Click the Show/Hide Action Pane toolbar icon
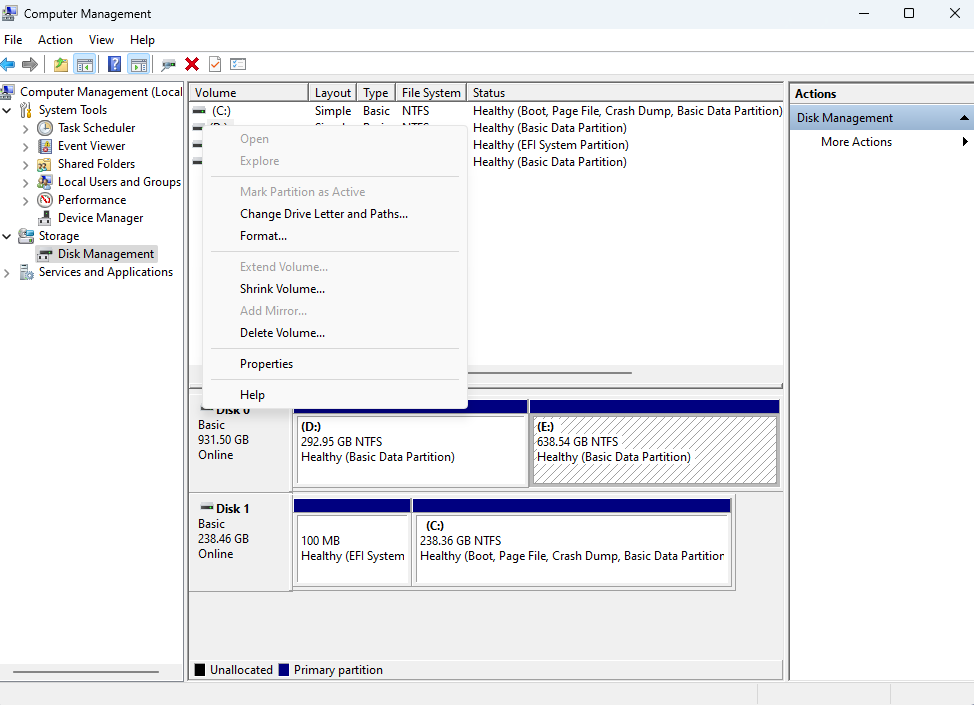Image resolution: width=974 pixels, height=705 pixels. pos(138,64)
